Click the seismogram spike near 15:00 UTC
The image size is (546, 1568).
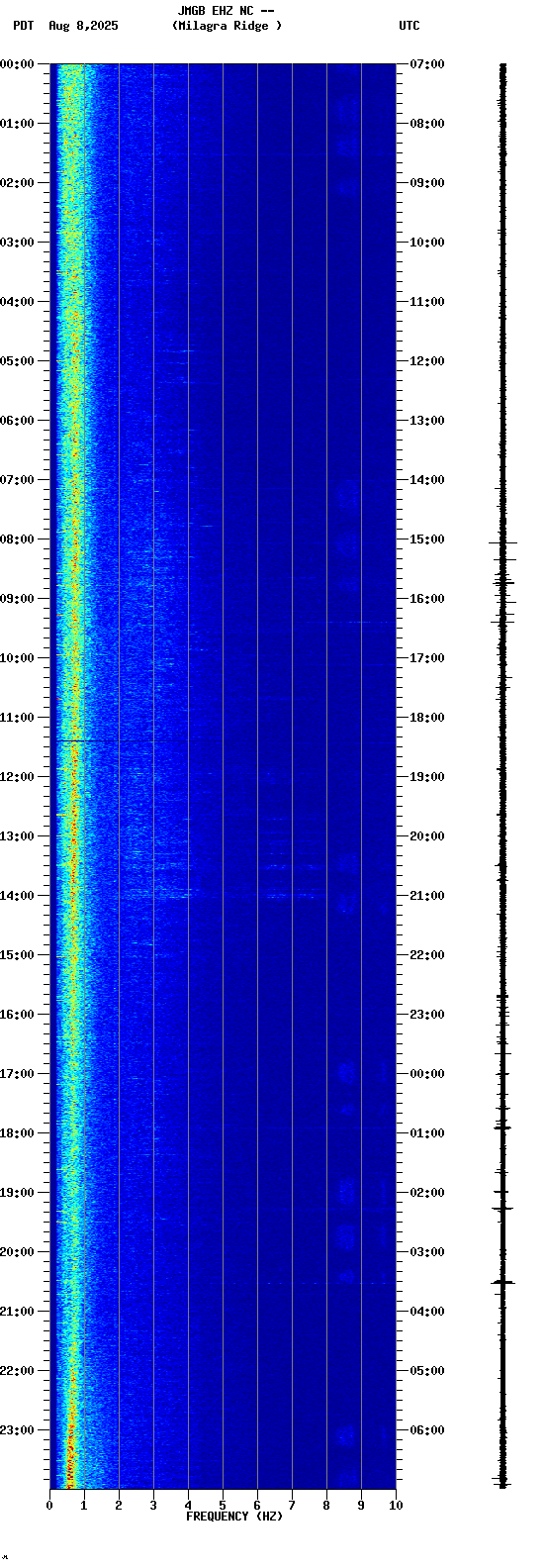click(x=502, y=542)
